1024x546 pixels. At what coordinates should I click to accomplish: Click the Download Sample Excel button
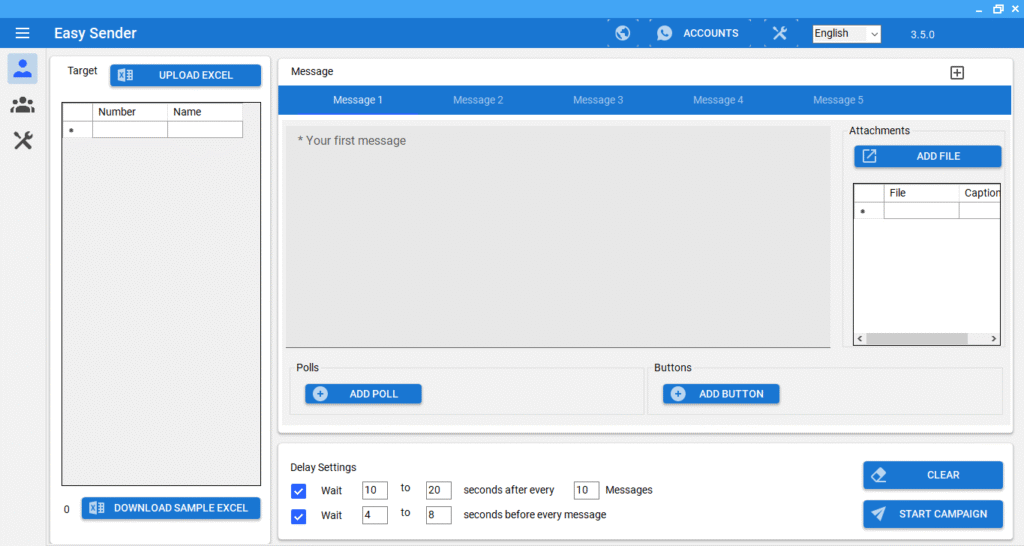(x=171, y=508)
